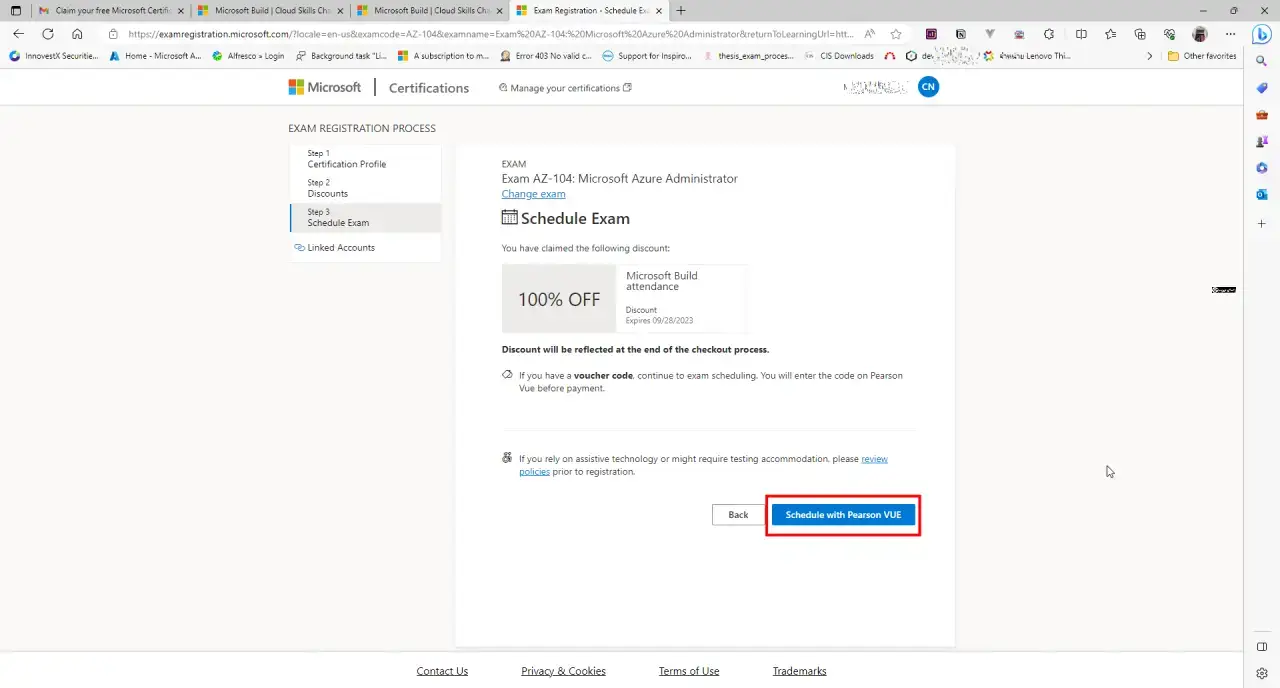Screen dimensions: 1280x688
Task: Go back to the previous browser page
Action: click(x=18, y=34)
